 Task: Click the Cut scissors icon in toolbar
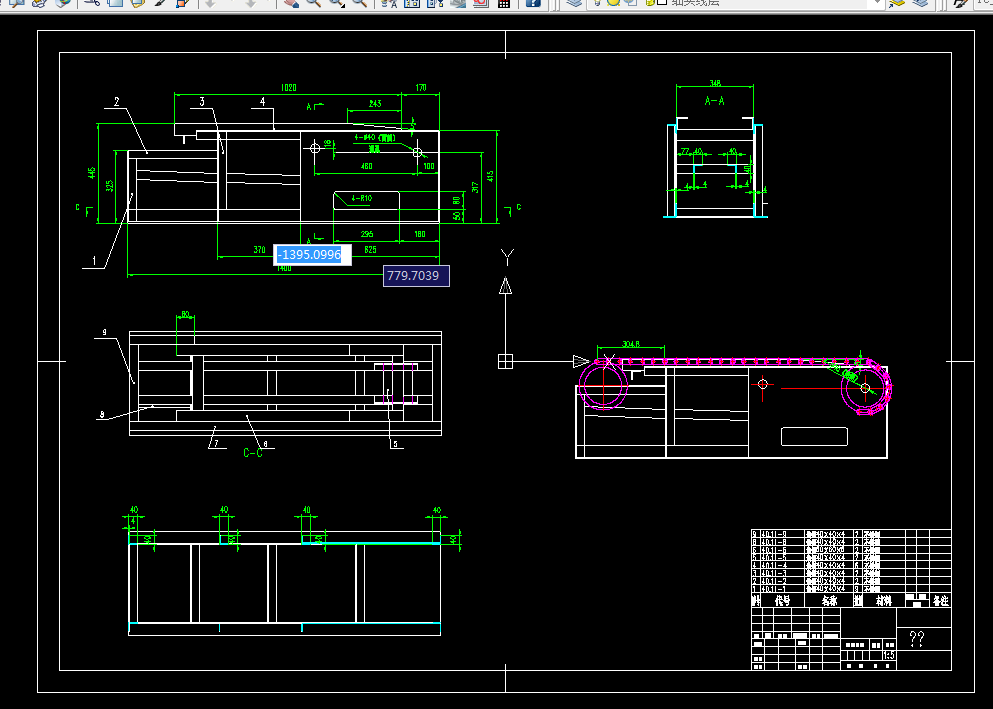tap(92, 3)
